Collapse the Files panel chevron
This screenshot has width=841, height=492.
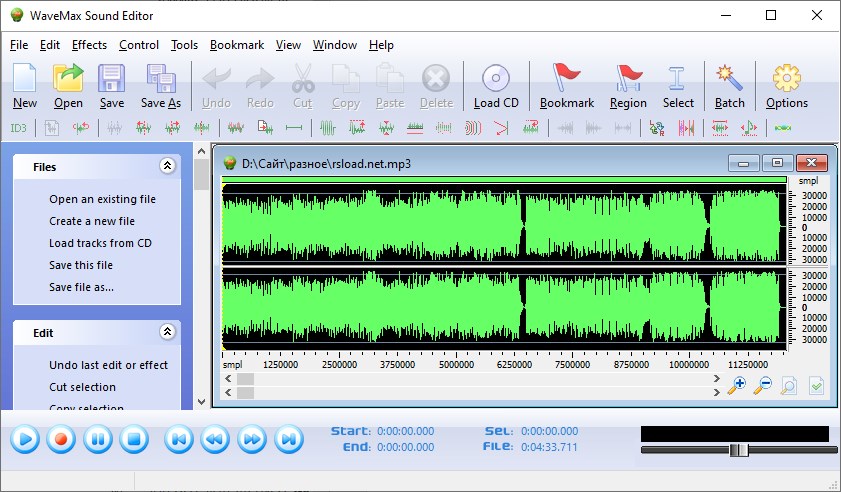coord(167,166)
